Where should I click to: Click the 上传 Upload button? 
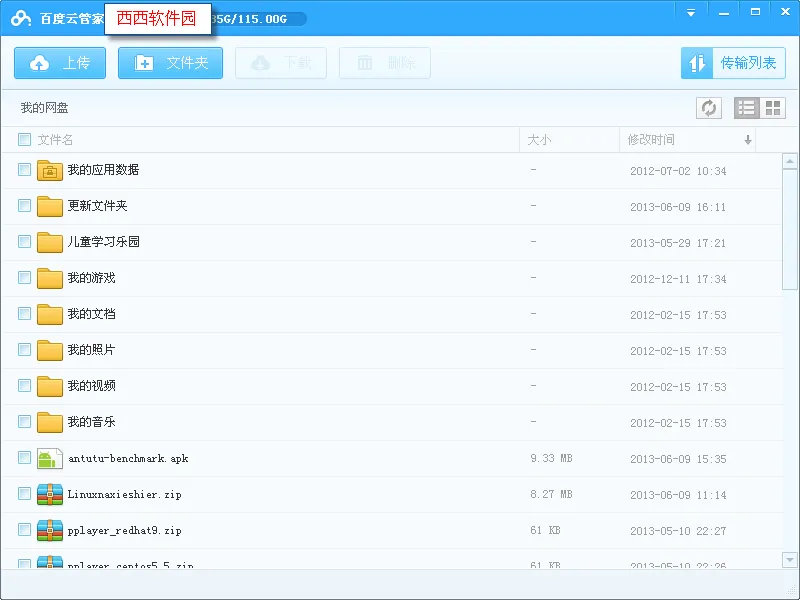tap(59, 62)
